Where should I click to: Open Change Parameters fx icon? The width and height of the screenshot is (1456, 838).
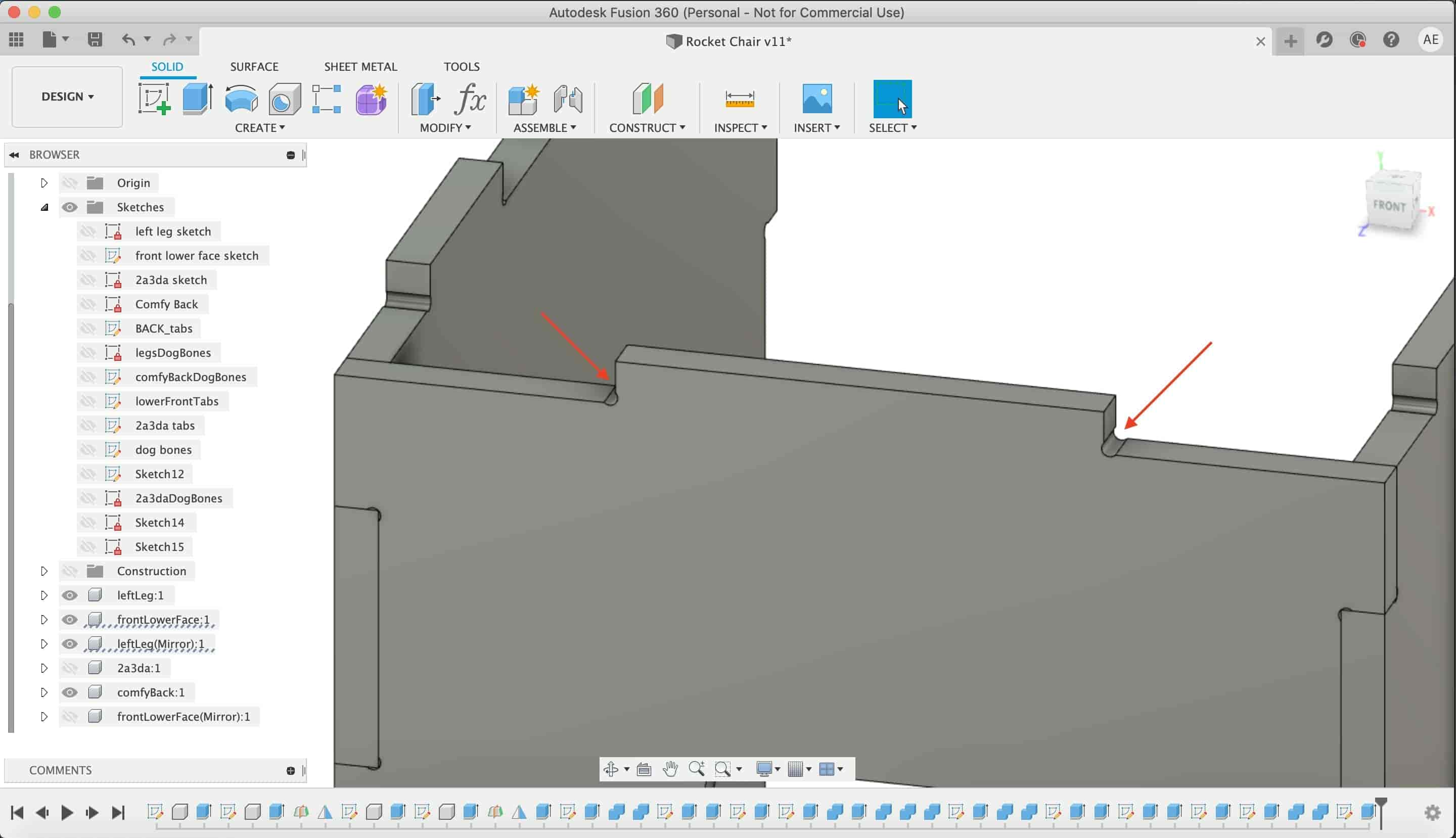coord(470,99)
